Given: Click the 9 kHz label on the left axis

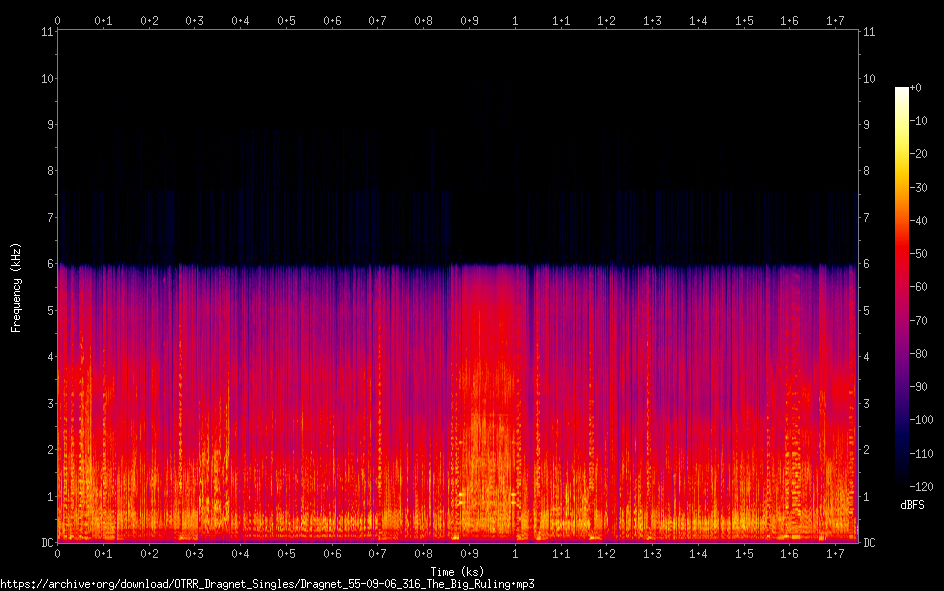Looking at the screenshot, I should 48,125.
